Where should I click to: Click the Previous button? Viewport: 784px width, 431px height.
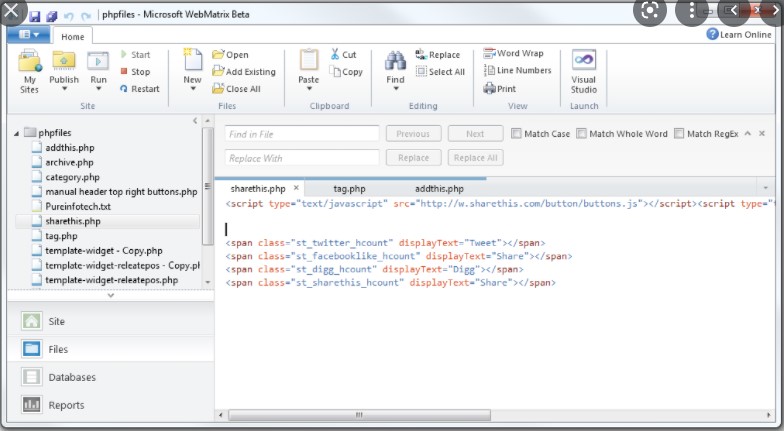click(x=413, y=134)
